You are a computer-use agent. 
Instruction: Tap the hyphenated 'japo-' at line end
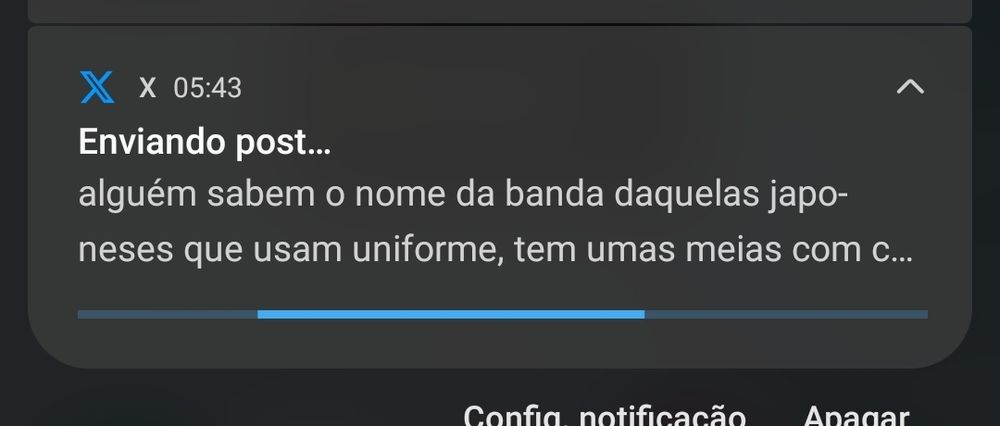pos(804,196)
